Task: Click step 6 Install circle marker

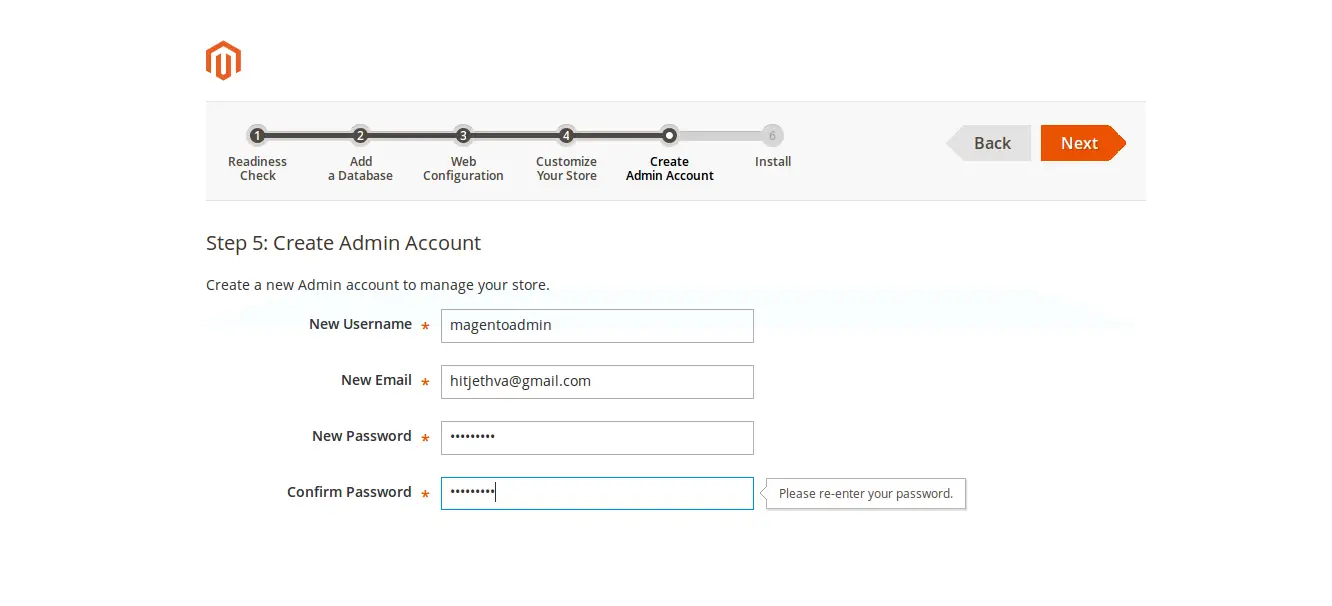Action: click(x=772, y=135)
